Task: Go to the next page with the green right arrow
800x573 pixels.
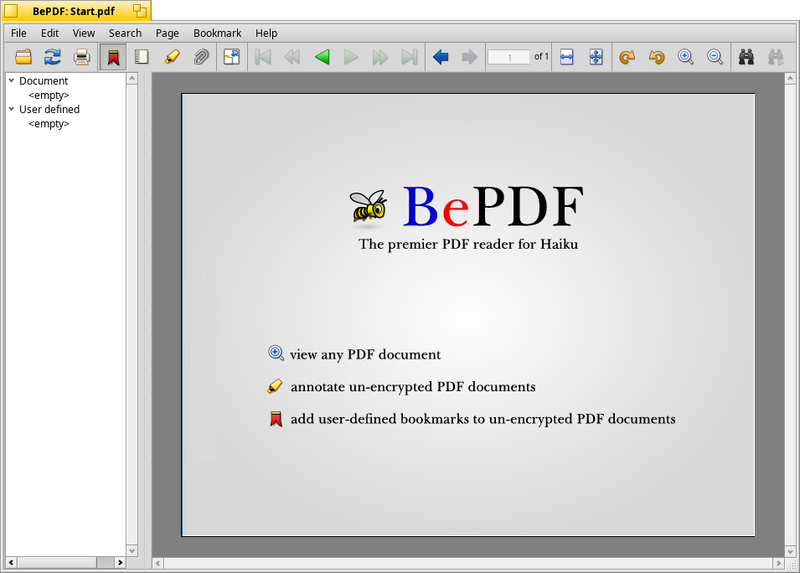Action: tap(351, 57)
